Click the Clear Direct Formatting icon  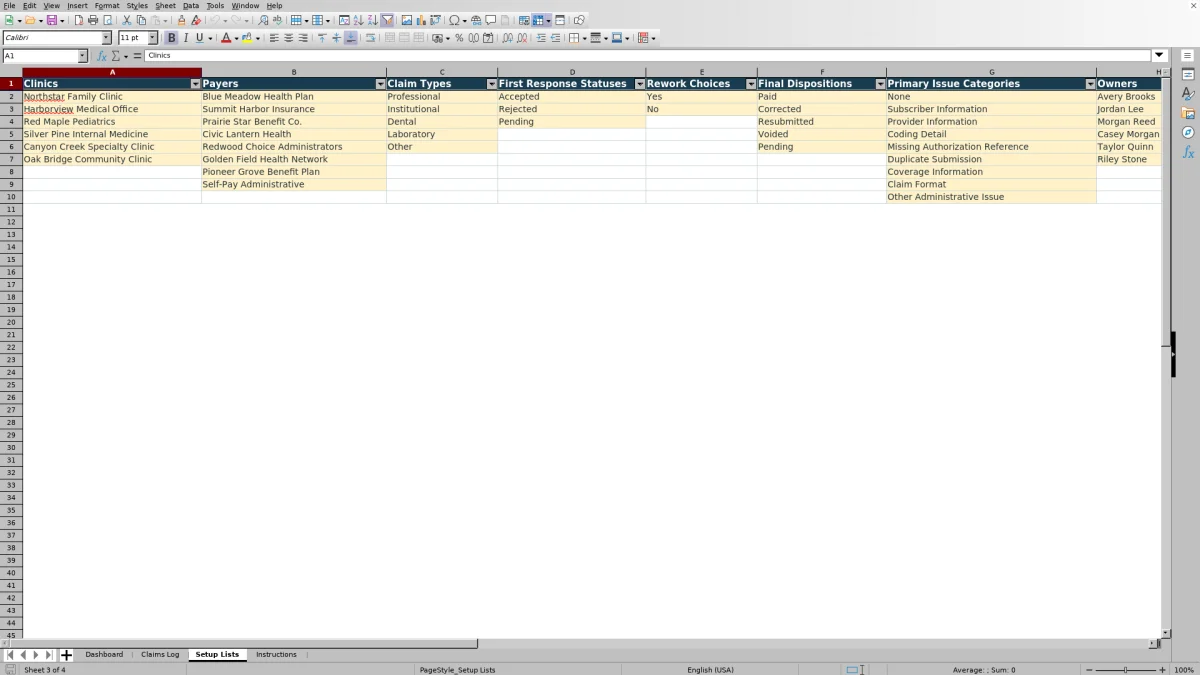pos(196,20)
